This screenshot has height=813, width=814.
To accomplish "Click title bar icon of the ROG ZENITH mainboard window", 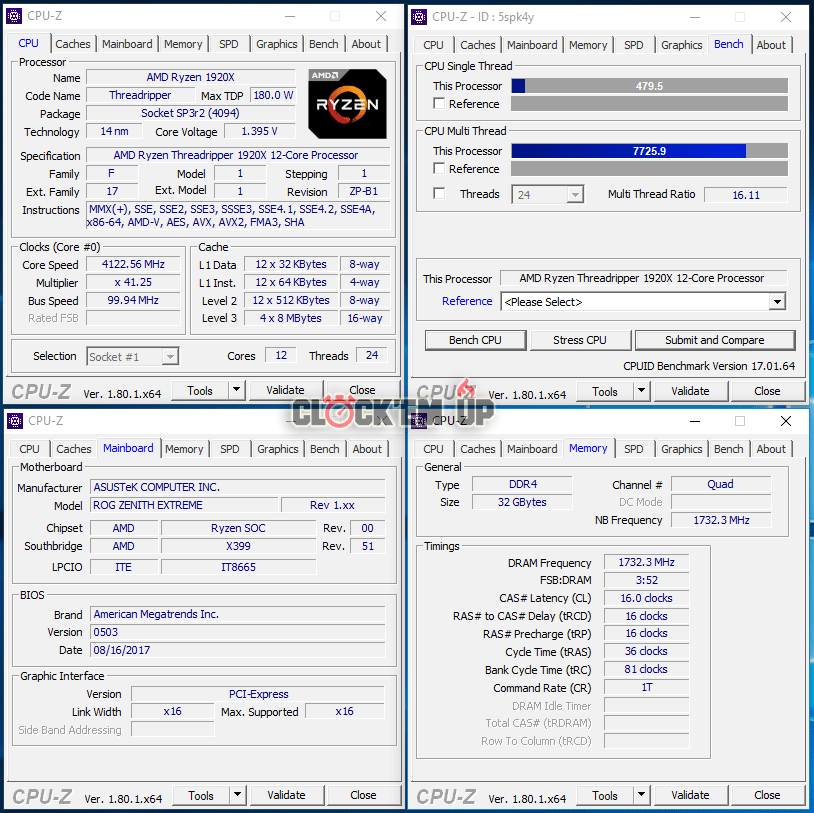I will coord(14,421).
